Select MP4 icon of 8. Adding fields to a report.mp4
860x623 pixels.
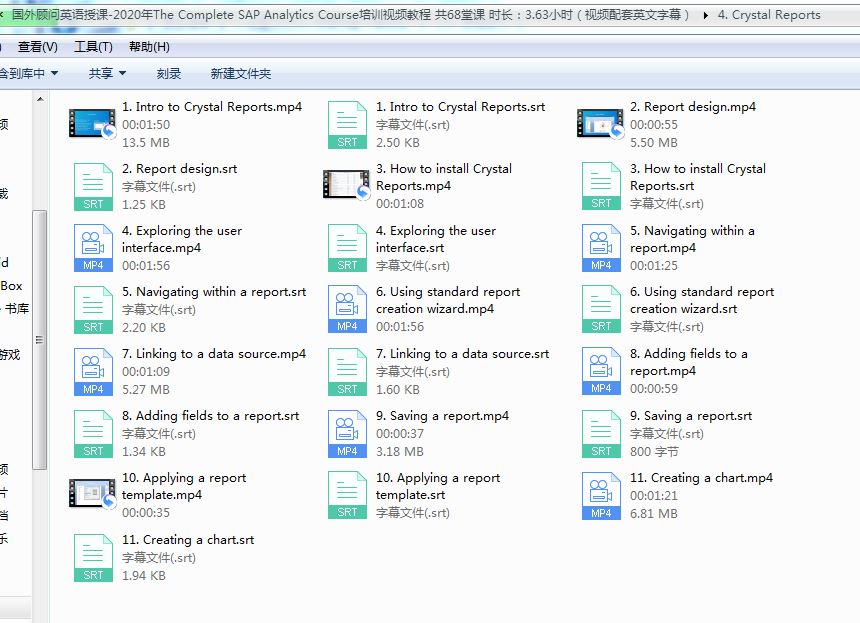[x=601, y=371]
